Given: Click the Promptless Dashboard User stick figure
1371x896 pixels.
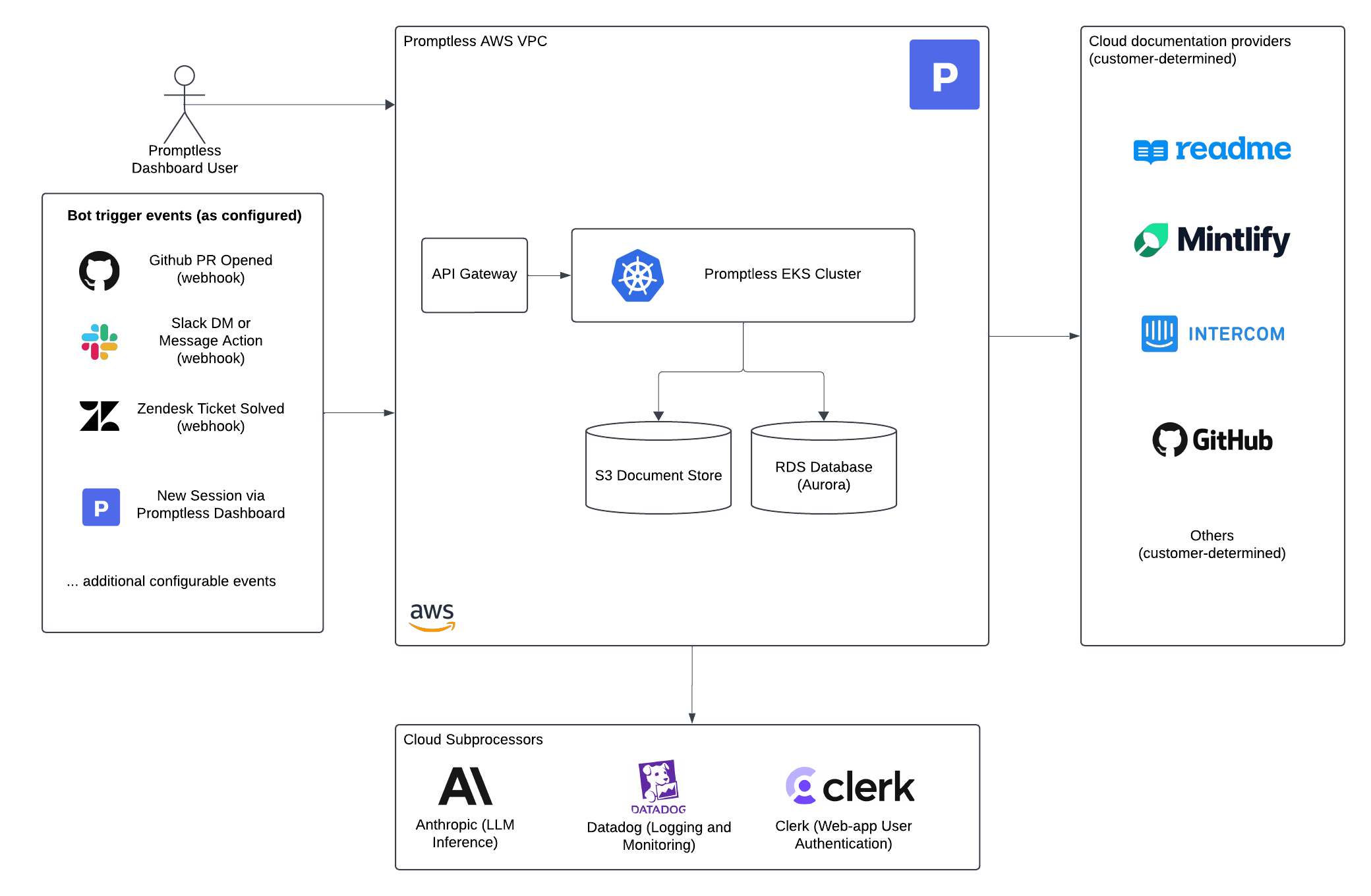Looking at the screenshot, I should click(185, 104).
